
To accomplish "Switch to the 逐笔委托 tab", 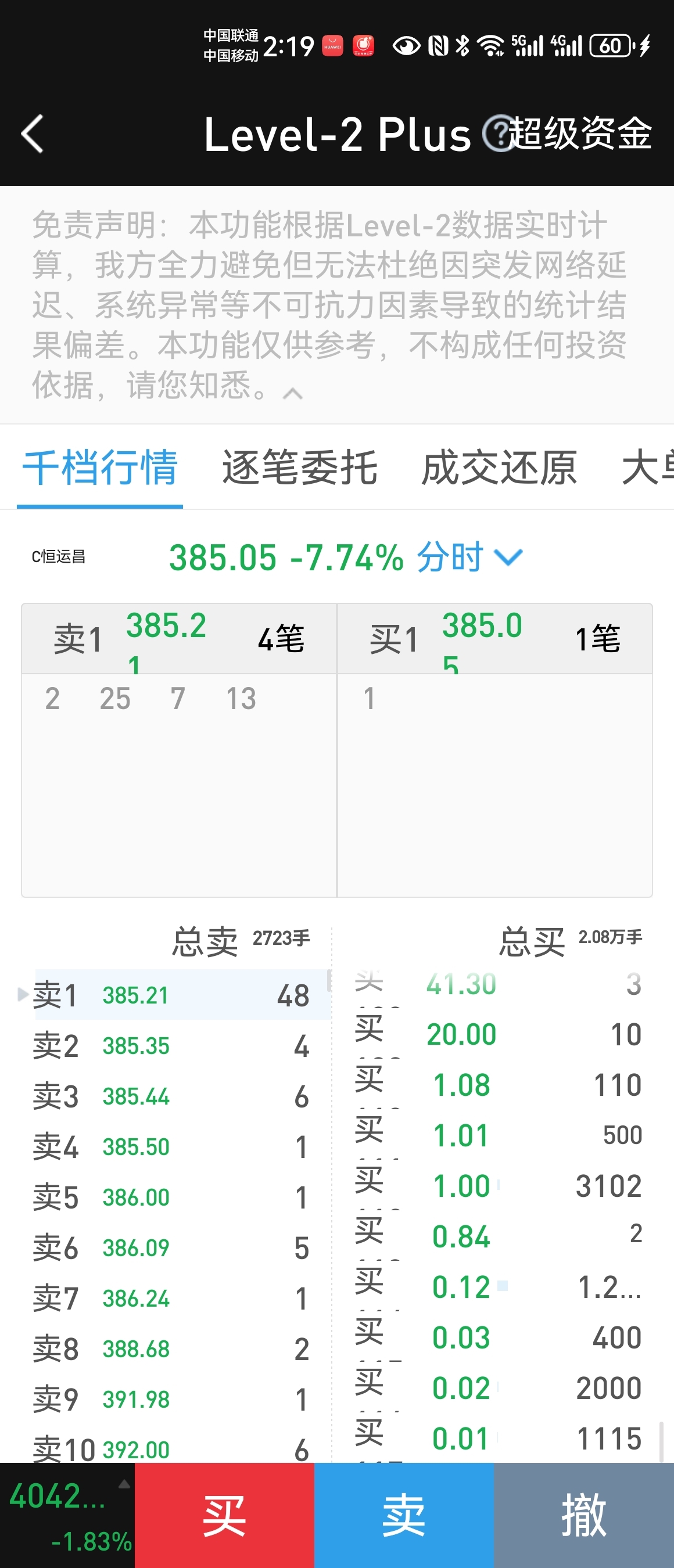I will pyautogui.click(x=300, y=467).
